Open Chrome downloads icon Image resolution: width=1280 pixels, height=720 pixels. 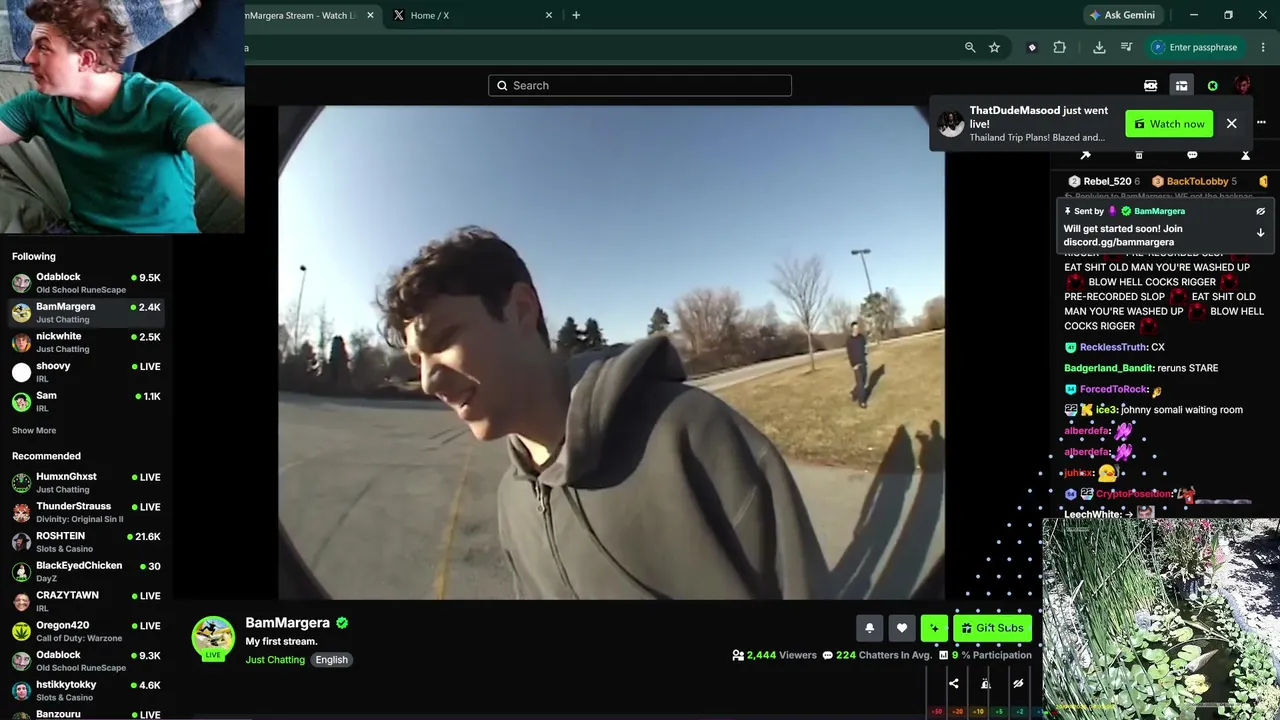(1099, 47)
